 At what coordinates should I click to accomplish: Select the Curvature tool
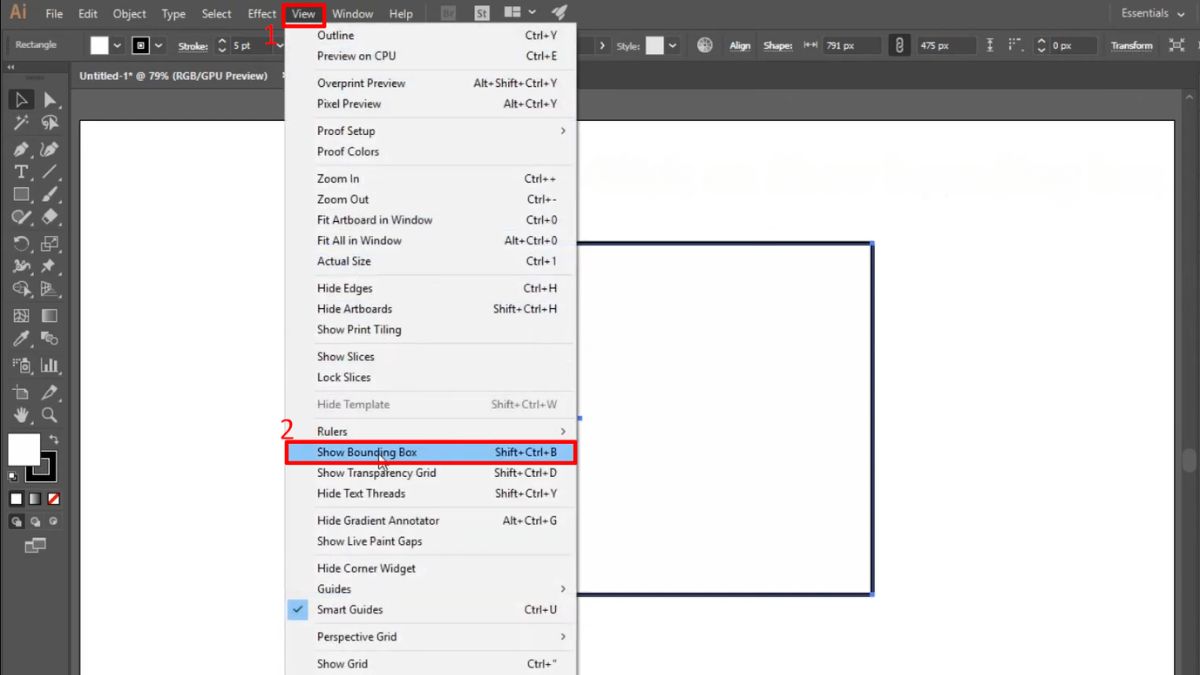pyautogui.click(x=49, y=149)
